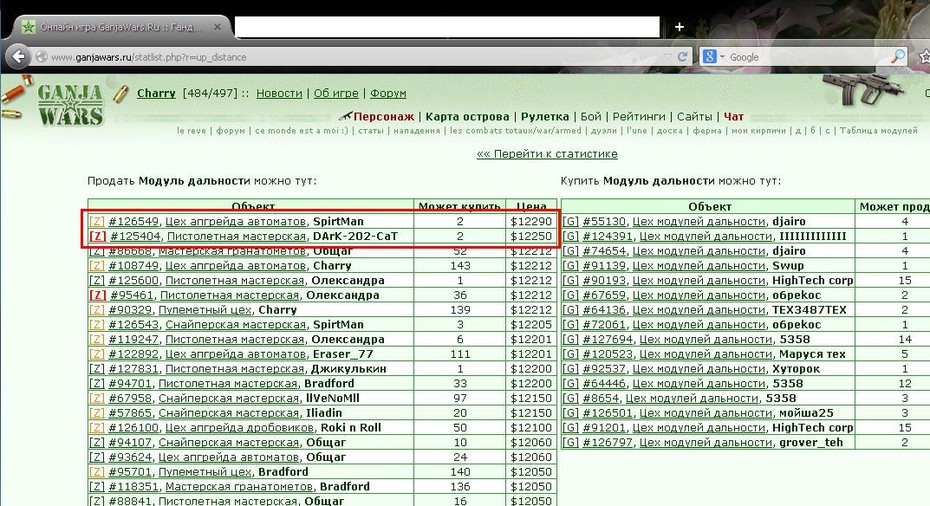Open the Google search engine dropdown

(714, 57)
